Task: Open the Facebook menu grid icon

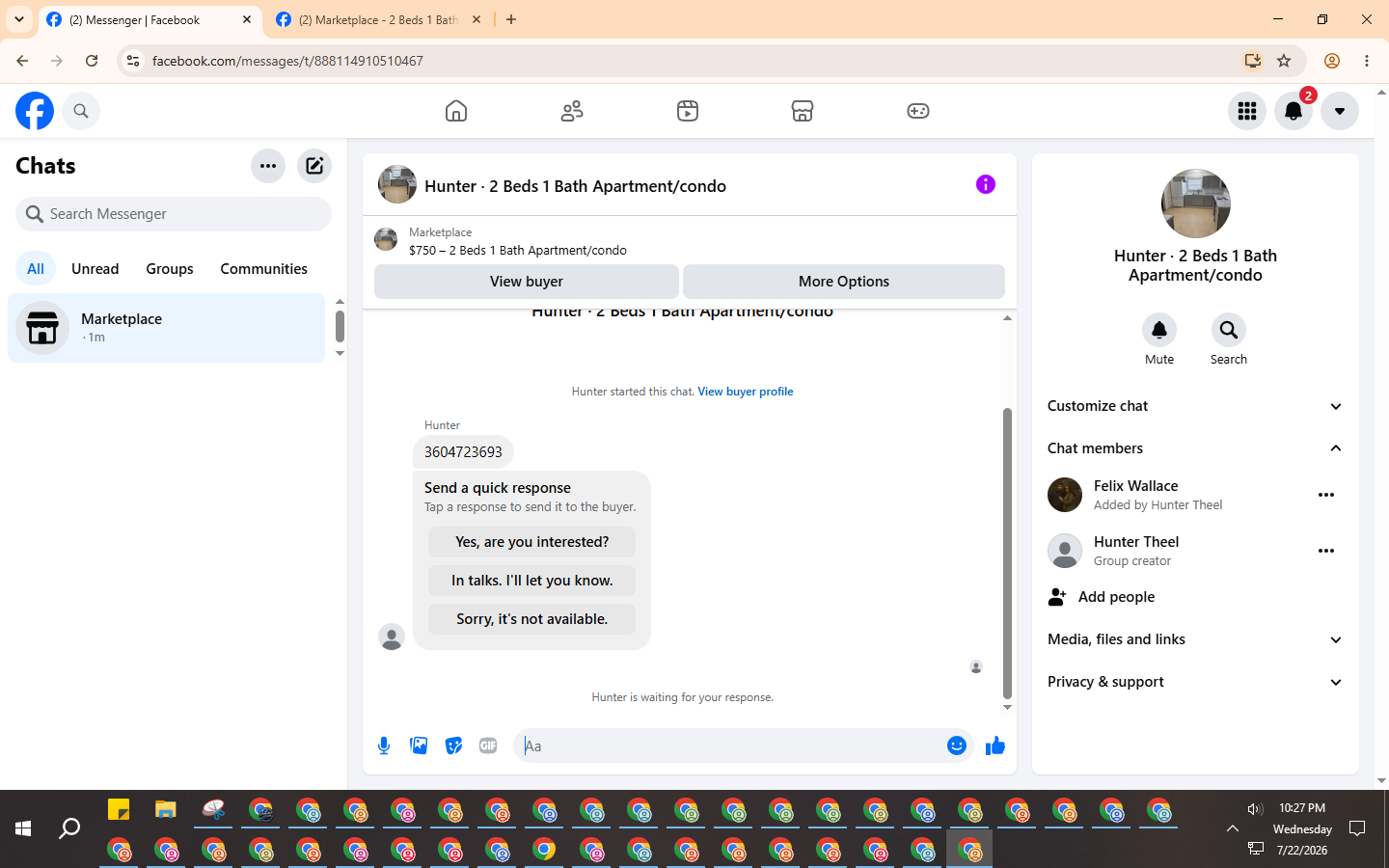Action: pyautogui.click(x=1247, y=111)
